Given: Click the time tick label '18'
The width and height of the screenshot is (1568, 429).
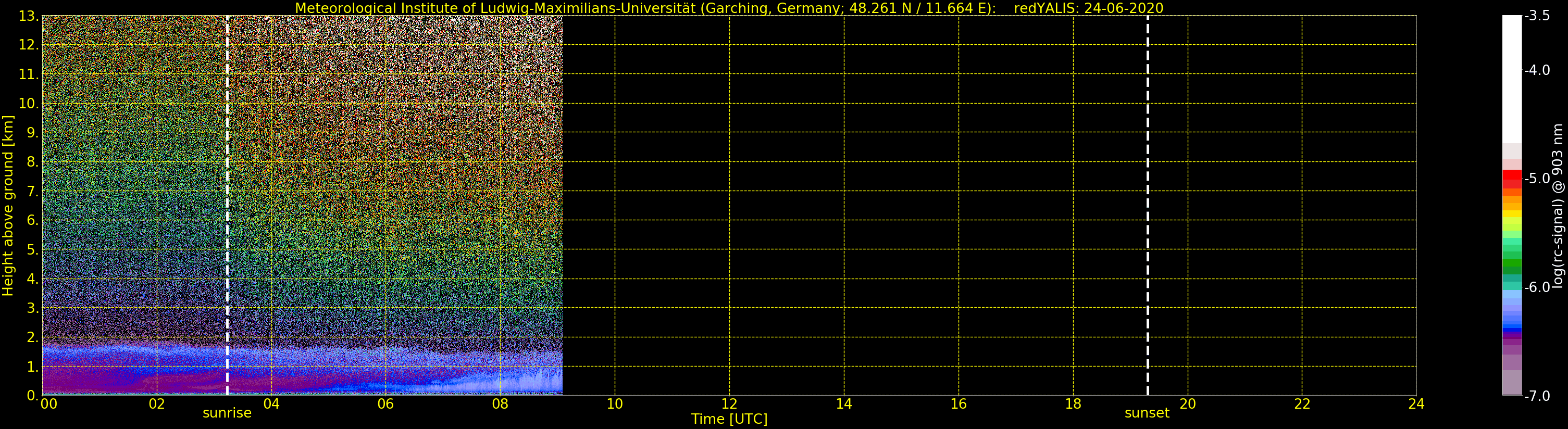Looking at the screenshot, I should tap(1073, 404).
